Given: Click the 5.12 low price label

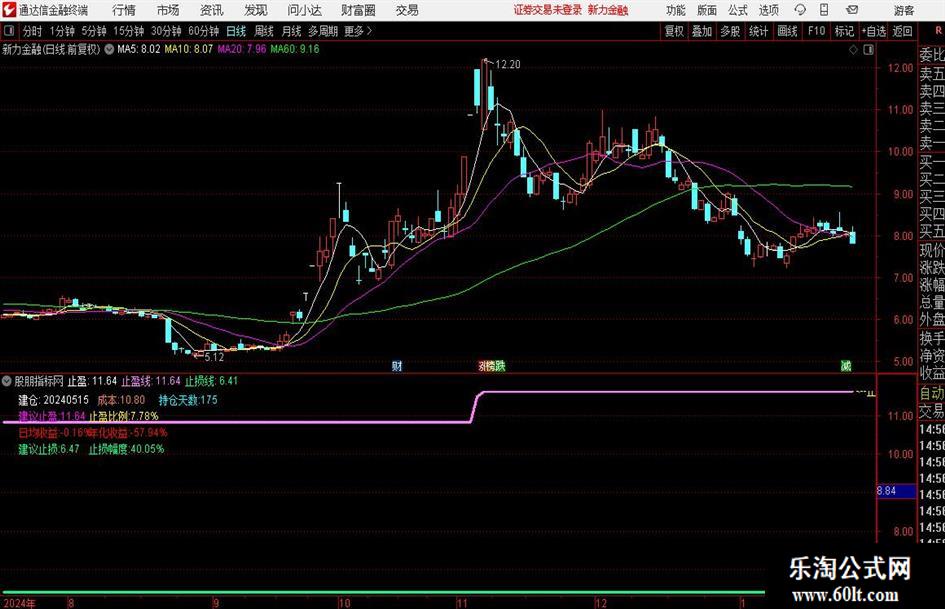Looking at the screenshot, I should [x=214, y=357].
